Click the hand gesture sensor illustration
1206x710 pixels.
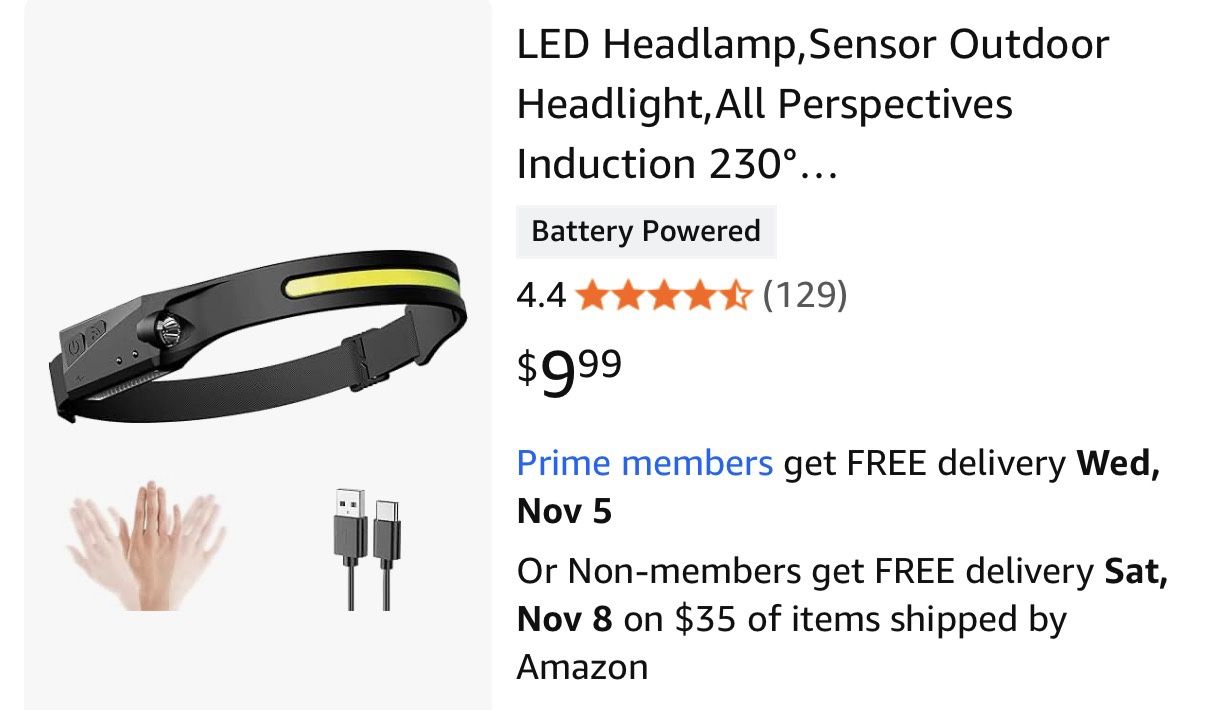[x=150, y=545]
